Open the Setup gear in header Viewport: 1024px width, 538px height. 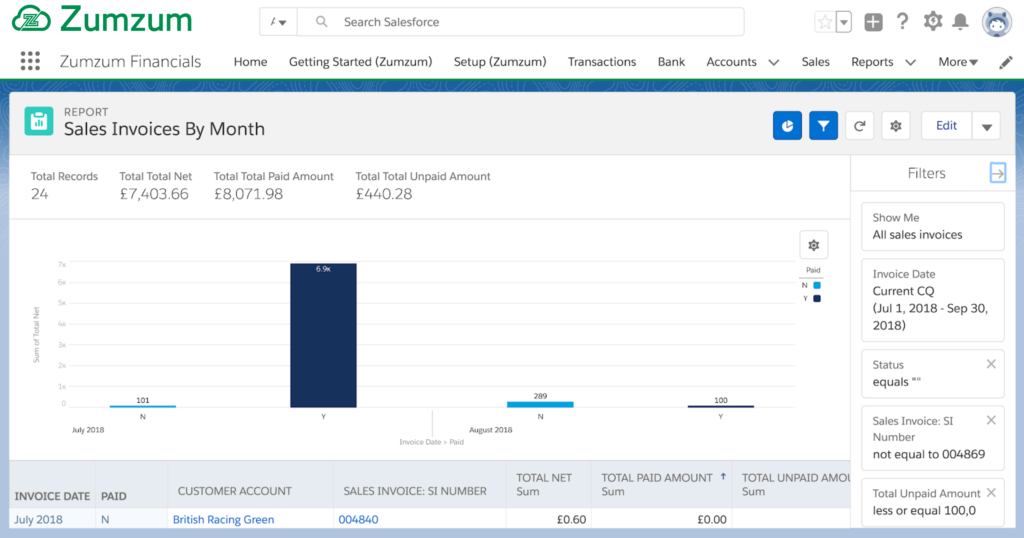pyautogui.click(x=933, y=22)
